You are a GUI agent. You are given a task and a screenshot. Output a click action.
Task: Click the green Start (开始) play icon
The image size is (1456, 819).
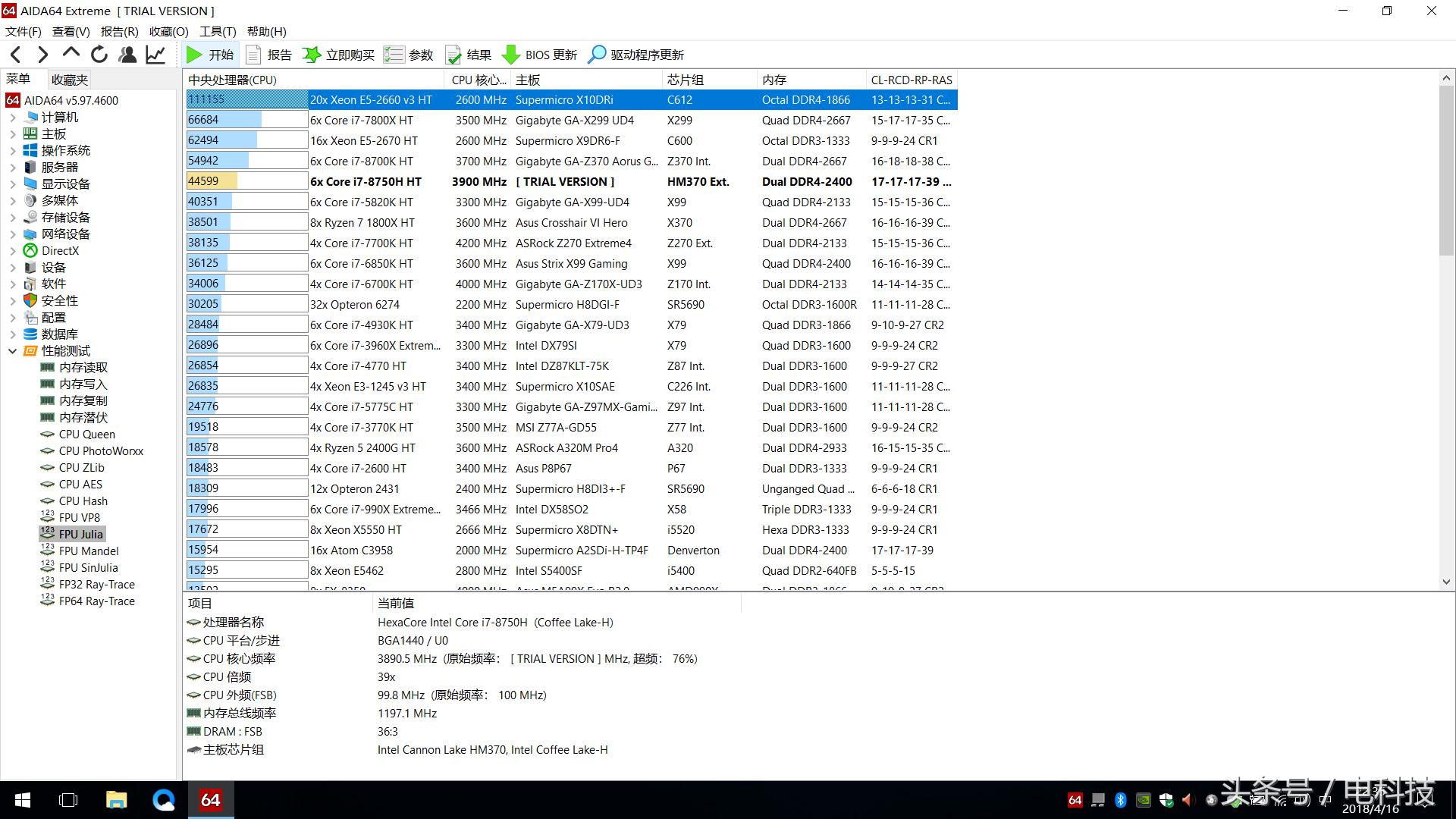pyautogui.click(x=195, y=55)
